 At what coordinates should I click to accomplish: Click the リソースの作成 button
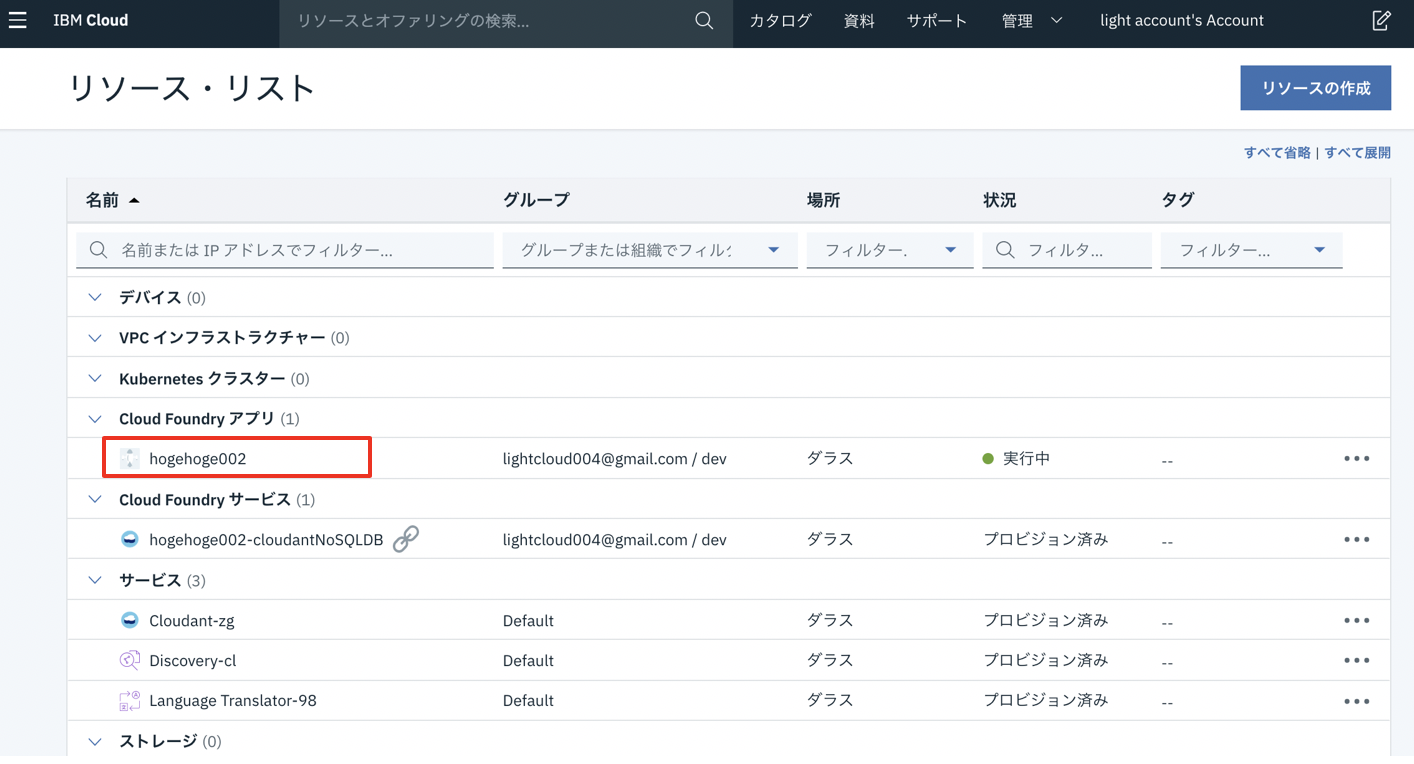click(x=1315, y=88)
